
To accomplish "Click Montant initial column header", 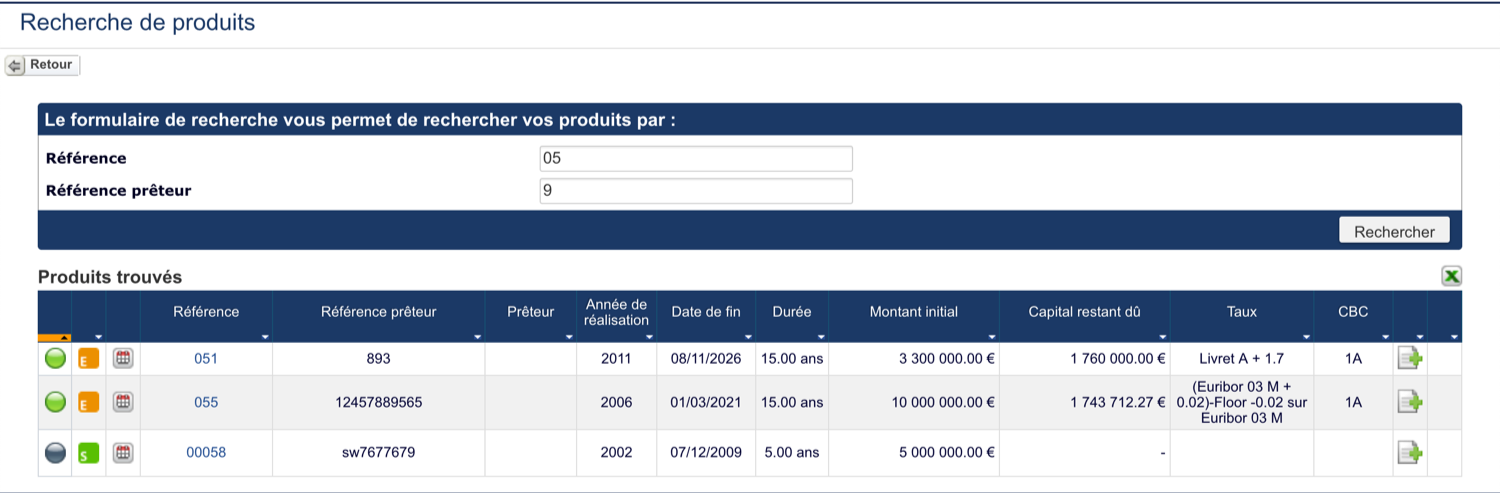I will (914, 312).
